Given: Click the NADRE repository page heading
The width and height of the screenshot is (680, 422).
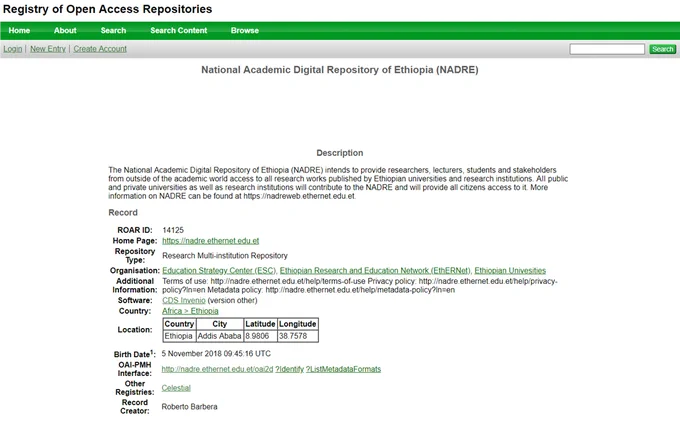Looking at the screenshot, I should (x=340, y=70).
